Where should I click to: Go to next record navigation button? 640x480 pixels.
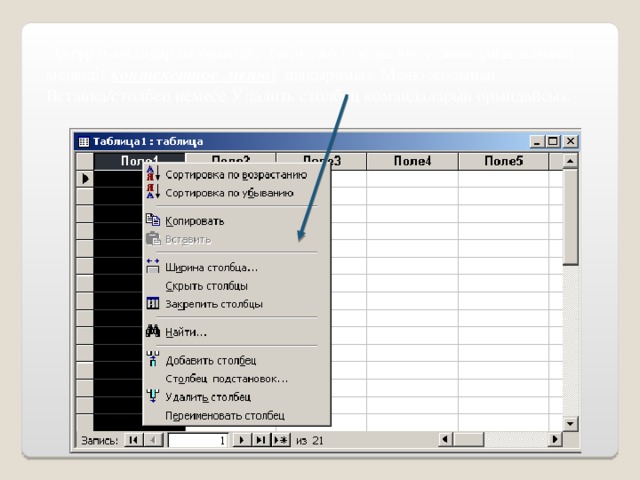click(x=242, y=440)
